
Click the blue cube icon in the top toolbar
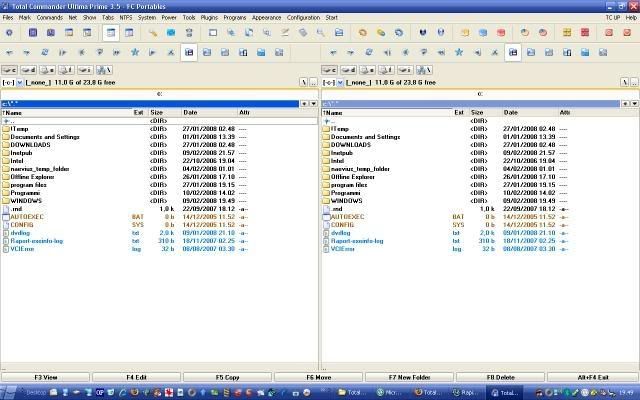tap(171, 33)
